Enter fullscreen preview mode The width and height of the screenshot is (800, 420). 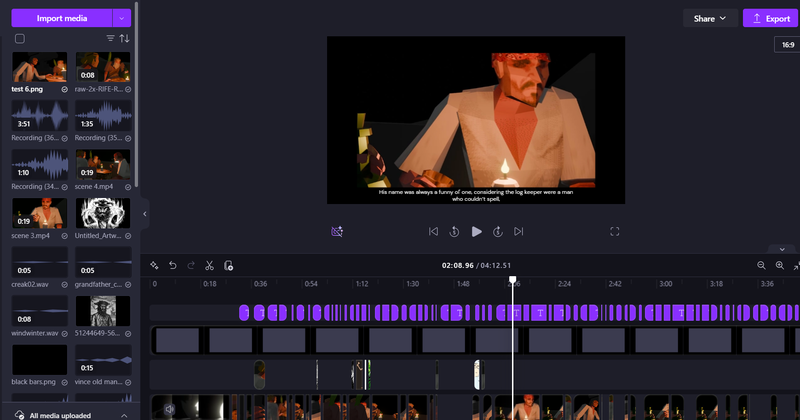[615, 232]
